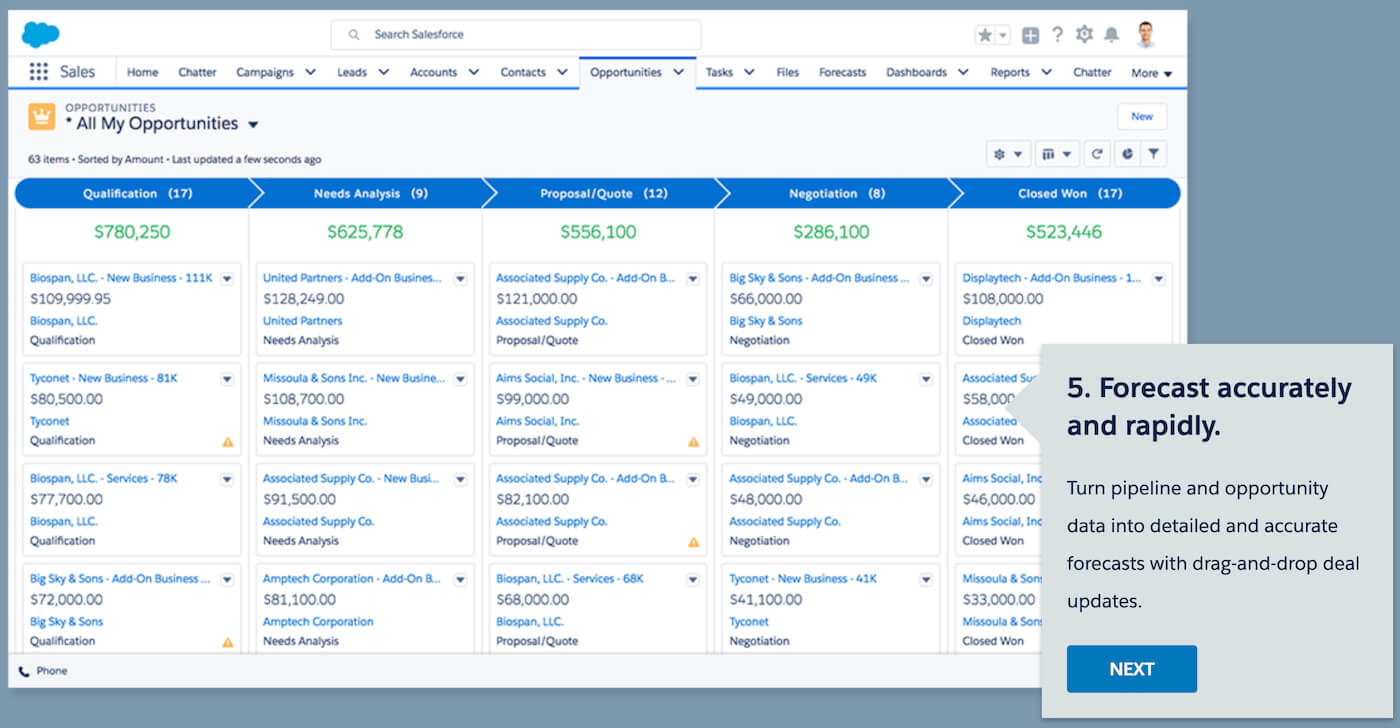Open the Kanban display-as dropdown
This screenshot has width=1400, height=728.
point(1057,154)
